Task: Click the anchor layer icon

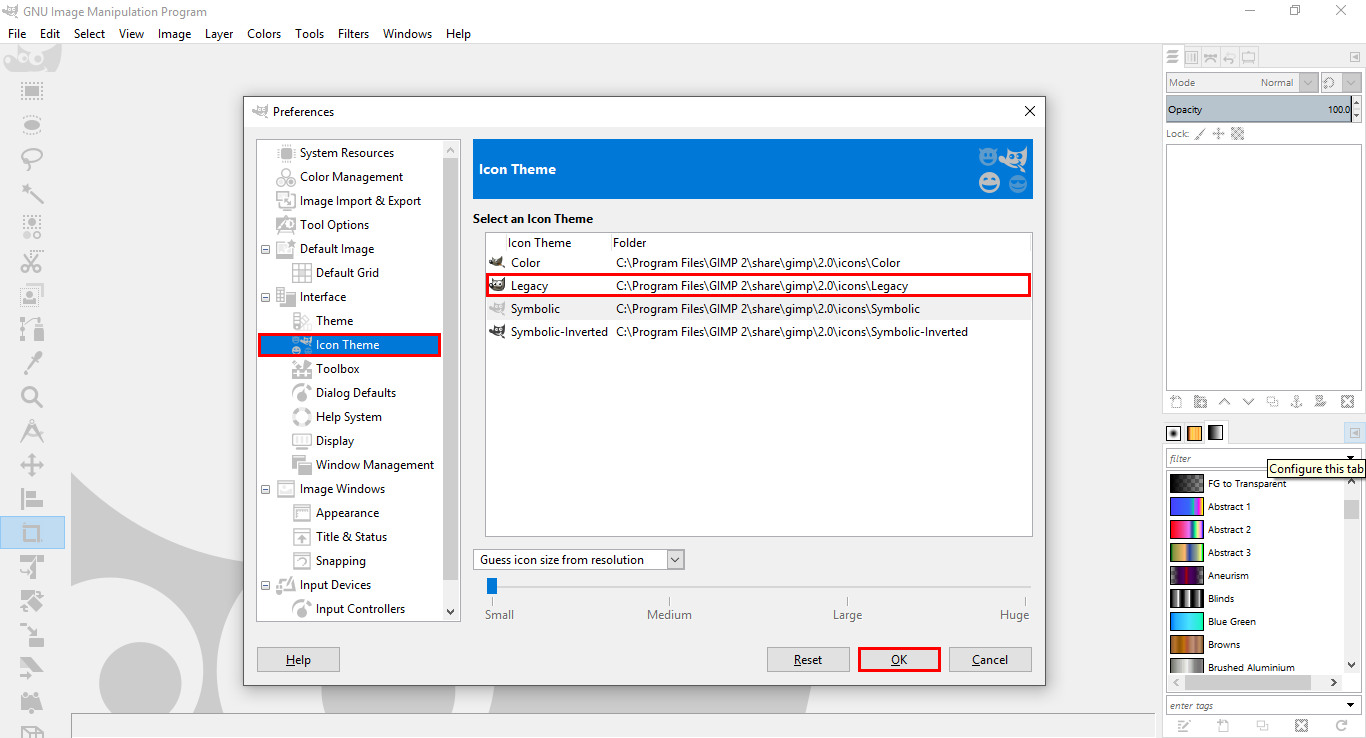Action: click(1296, 401)
